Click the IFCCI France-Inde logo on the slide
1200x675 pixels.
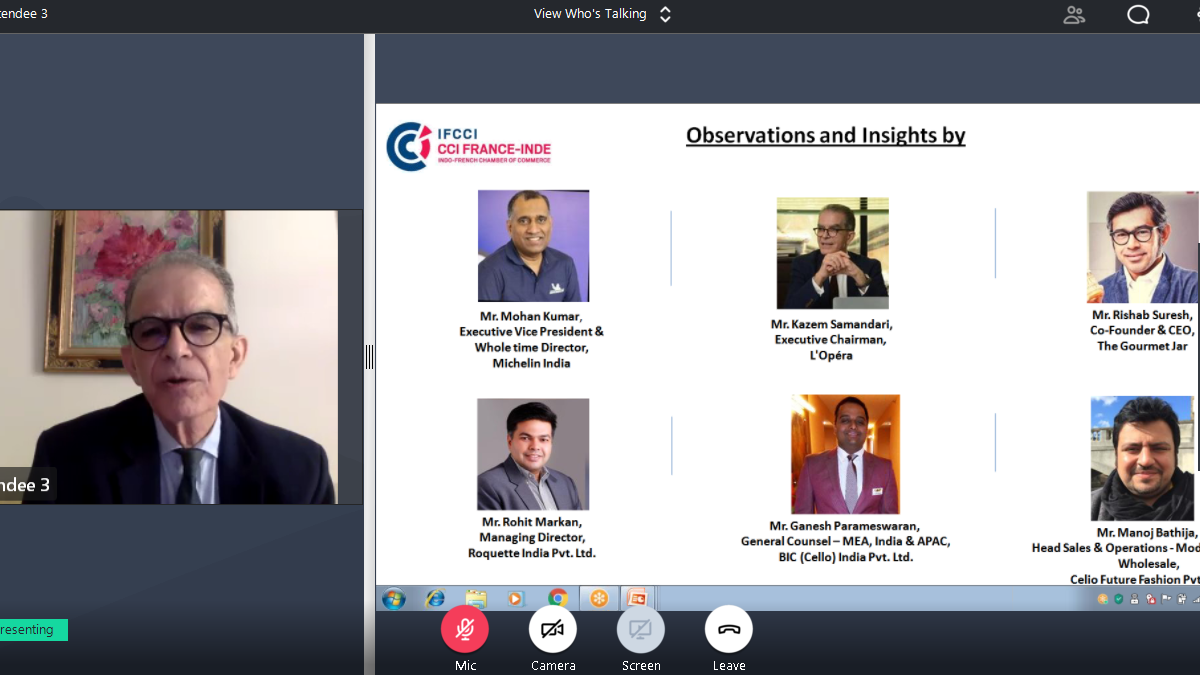pos(469,146)
